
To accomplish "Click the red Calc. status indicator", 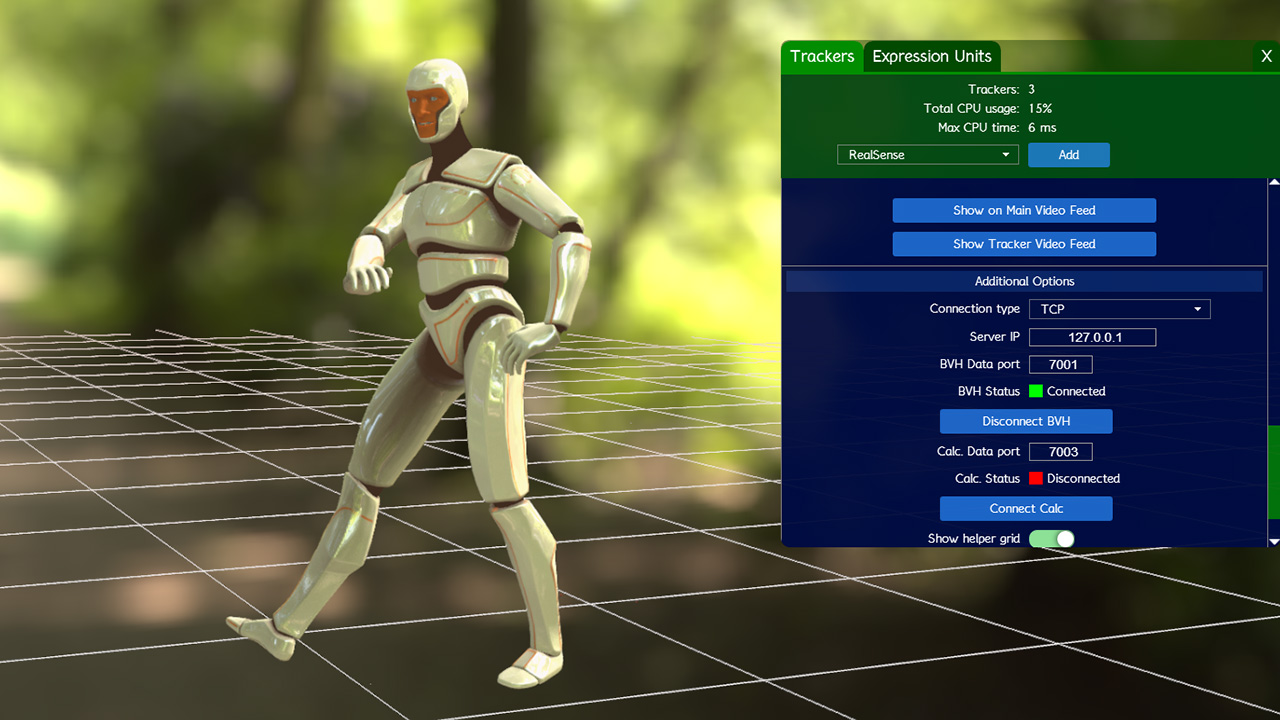I will point(1036,478).
